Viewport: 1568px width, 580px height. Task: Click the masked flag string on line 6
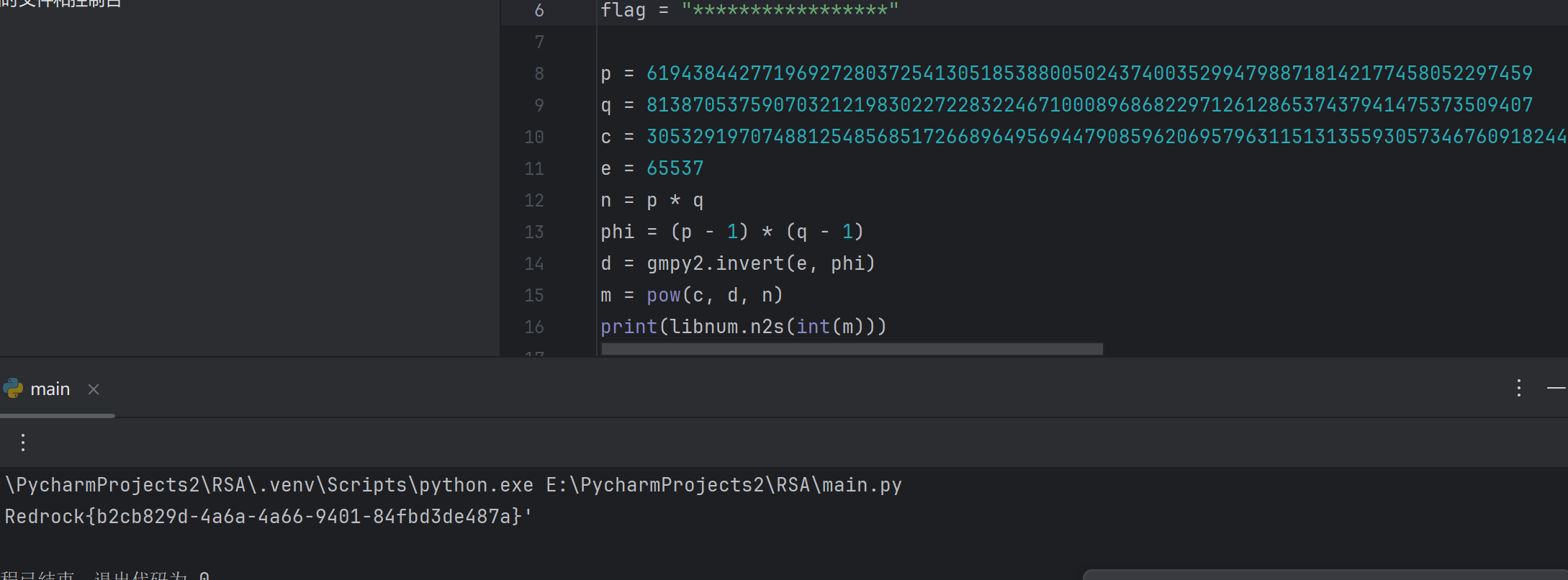point(789,10)
